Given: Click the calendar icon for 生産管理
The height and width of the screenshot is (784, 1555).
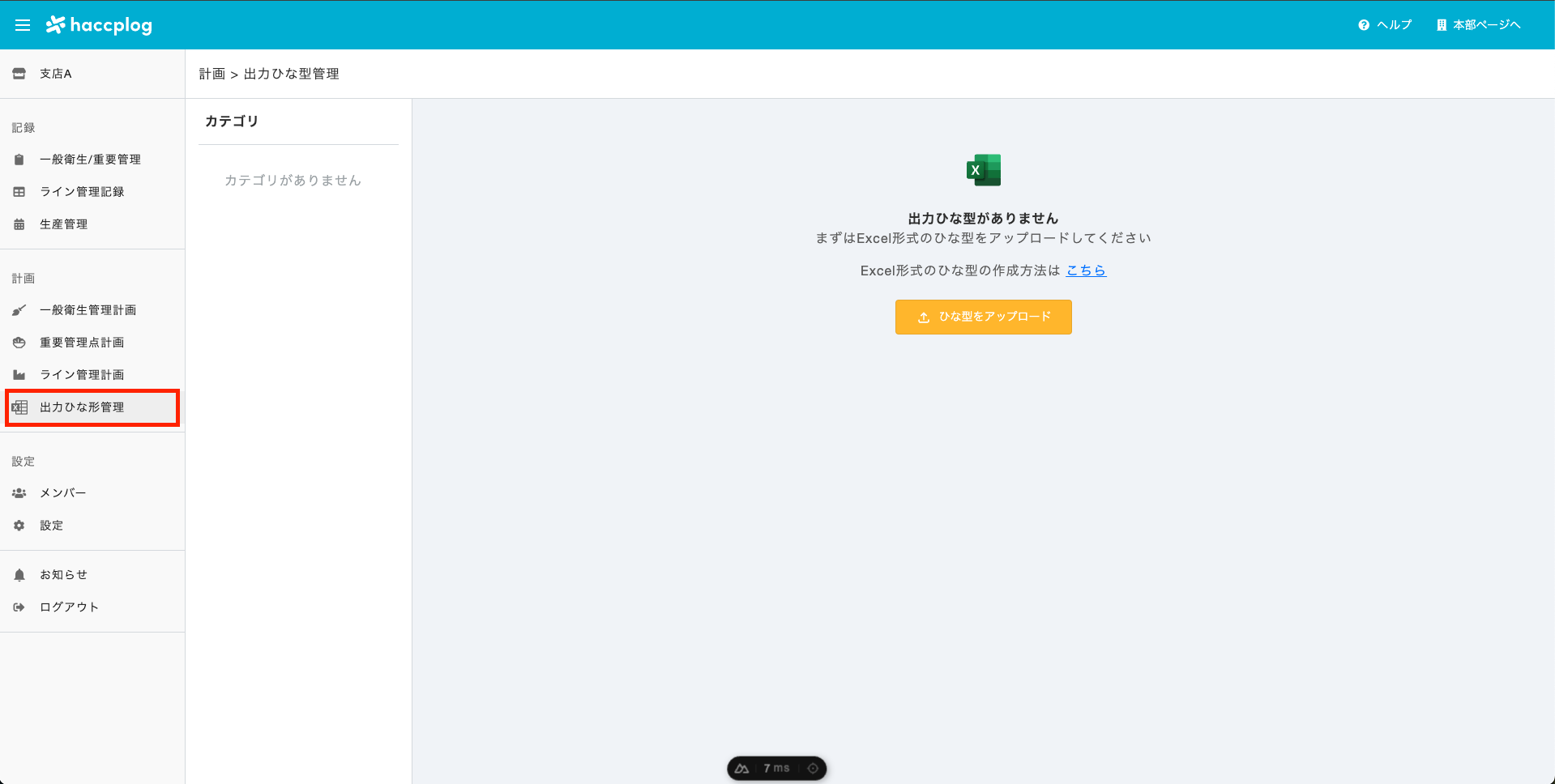Looking at the screenshot, I should [x=19, y=224].
